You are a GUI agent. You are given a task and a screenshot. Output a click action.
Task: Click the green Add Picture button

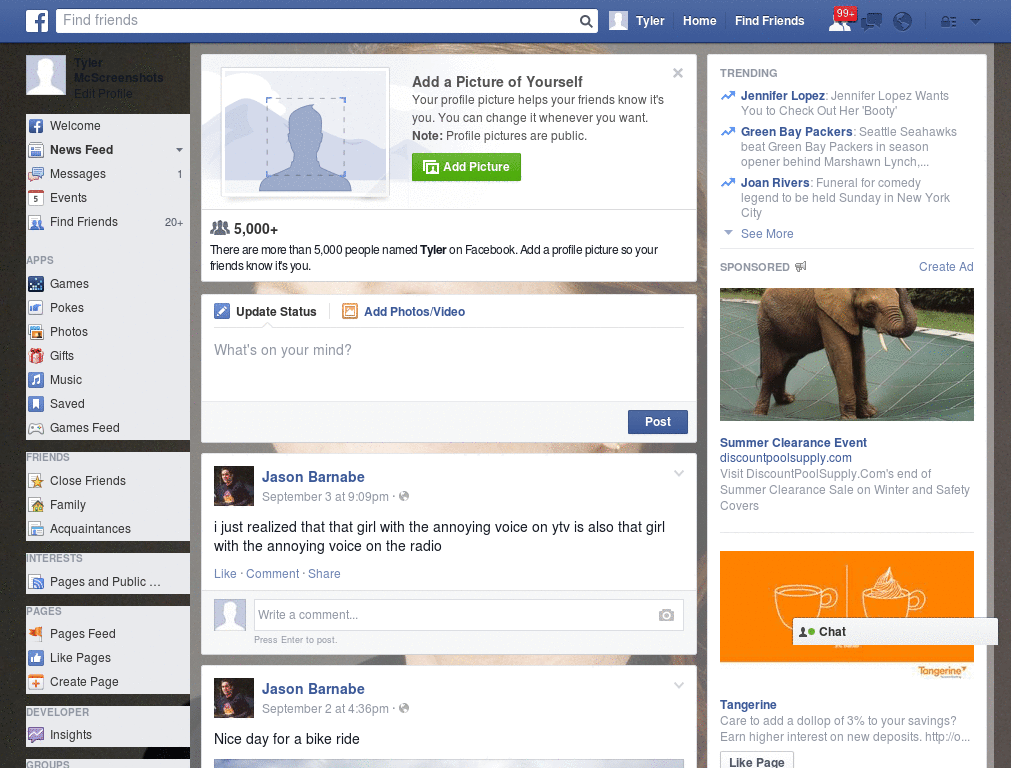point(466,167)
